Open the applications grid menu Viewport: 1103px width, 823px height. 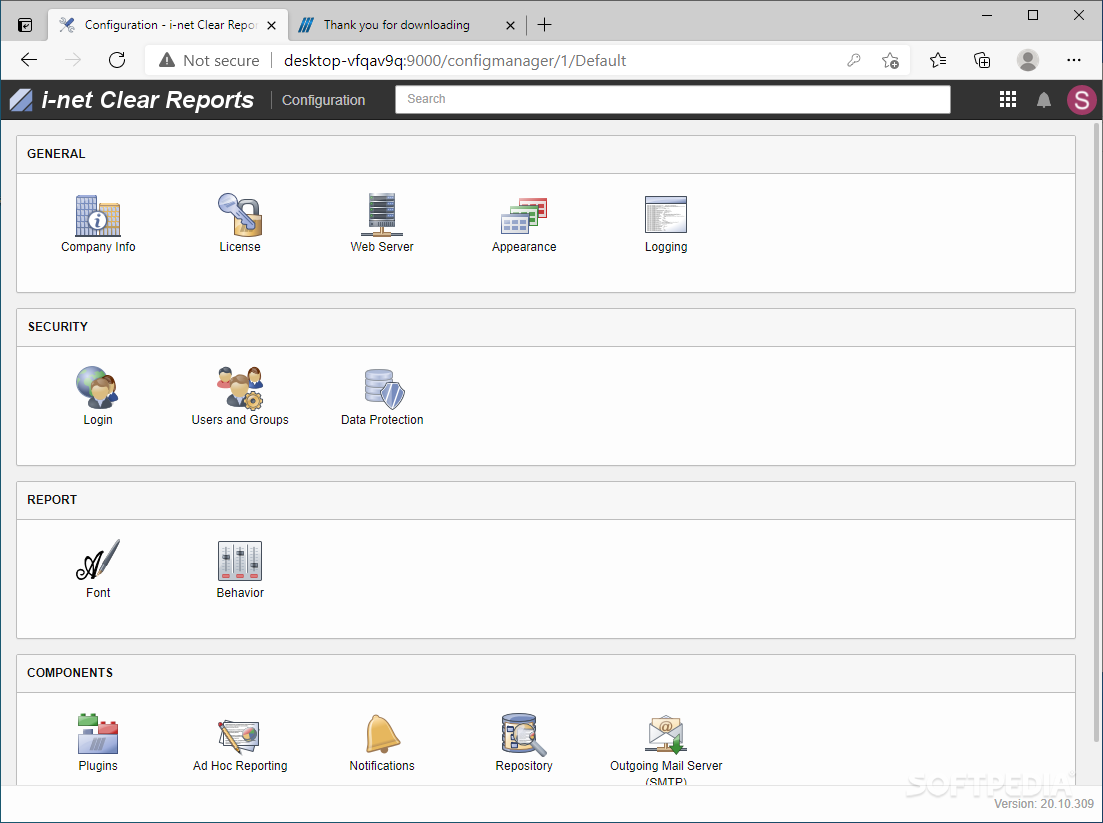(1007, 100)
